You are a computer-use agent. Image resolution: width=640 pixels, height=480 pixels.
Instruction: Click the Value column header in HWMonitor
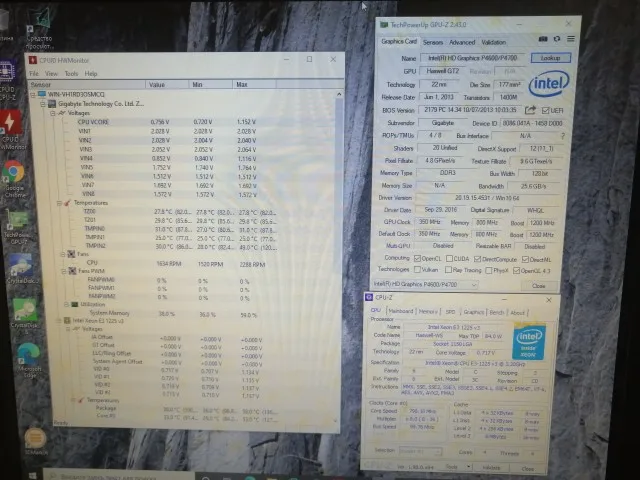click(167, 84)
